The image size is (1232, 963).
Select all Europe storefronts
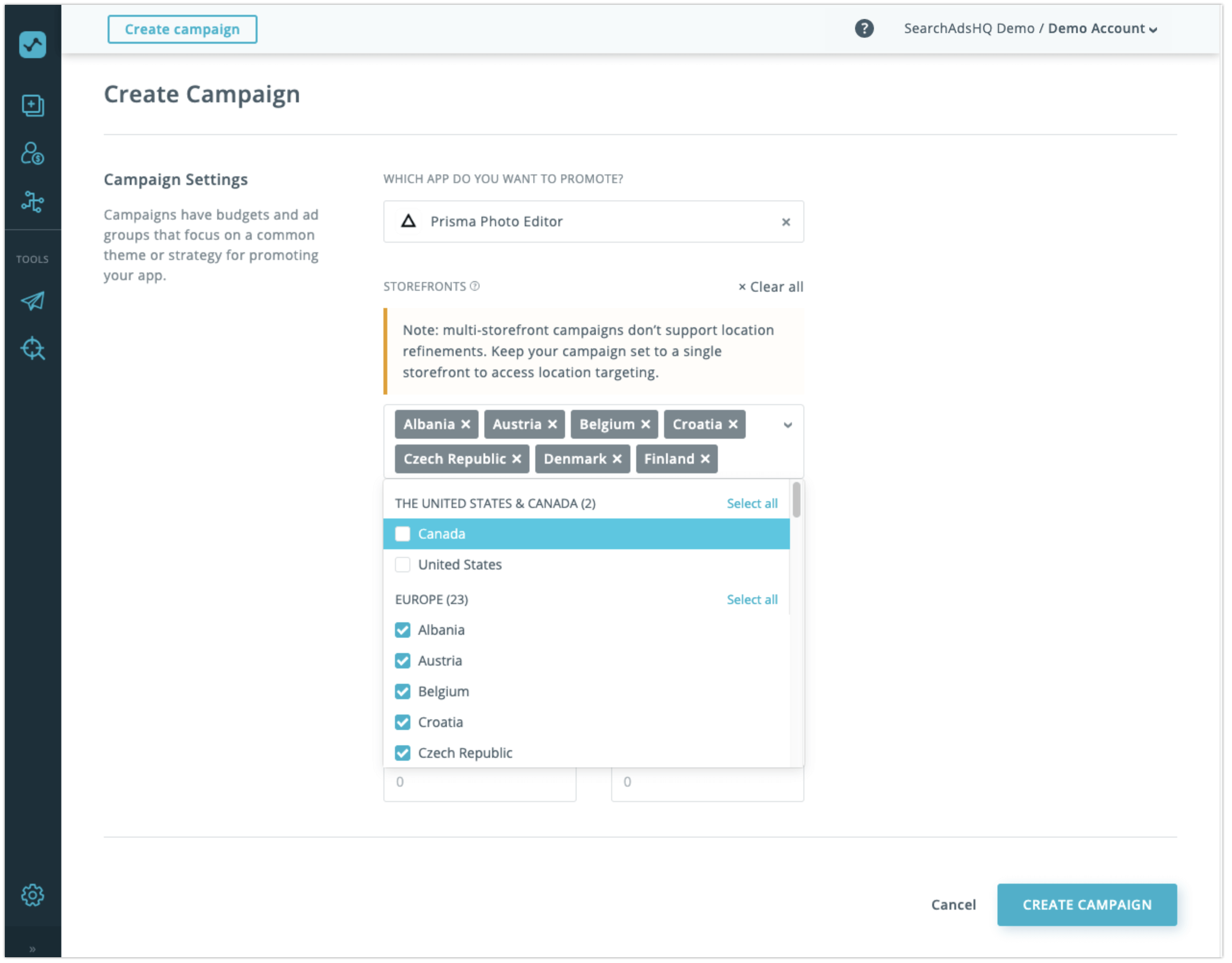coord(751,598)
